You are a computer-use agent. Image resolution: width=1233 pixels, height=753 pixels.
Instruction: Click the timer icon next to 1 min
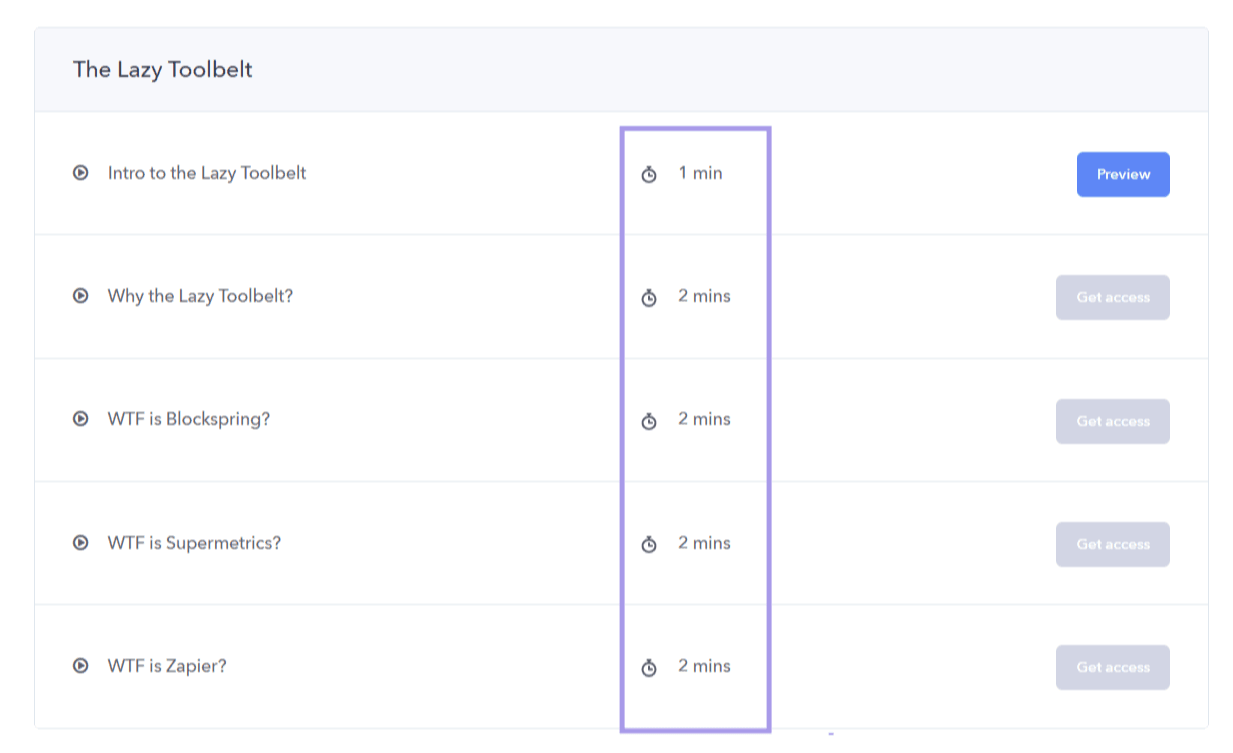tap(649, 172)
